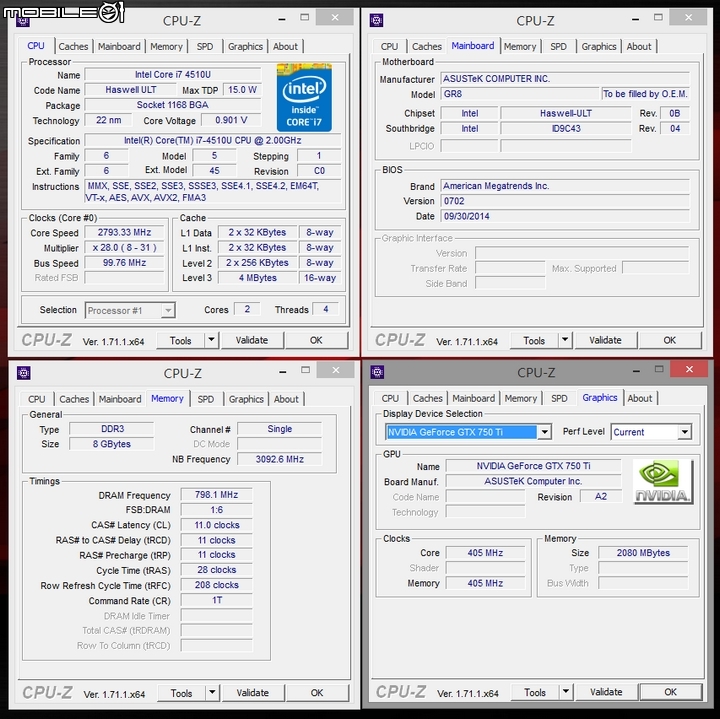Maximize the Memory window
This screenshot has width=720, height=719.
click(305, 370)
